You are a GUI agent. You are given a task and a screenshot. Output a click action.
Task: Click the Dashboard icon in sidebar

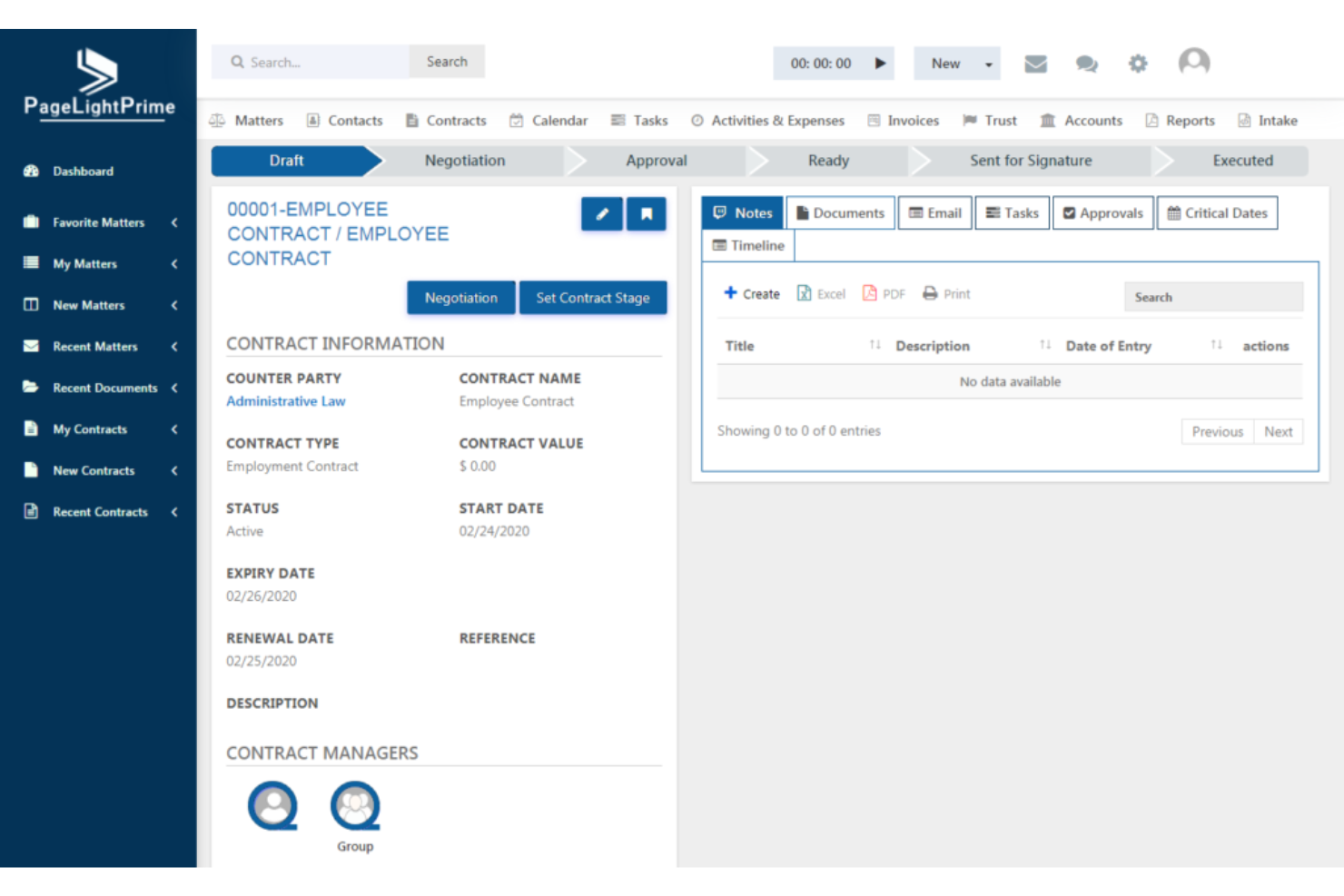tap(31, 171)
